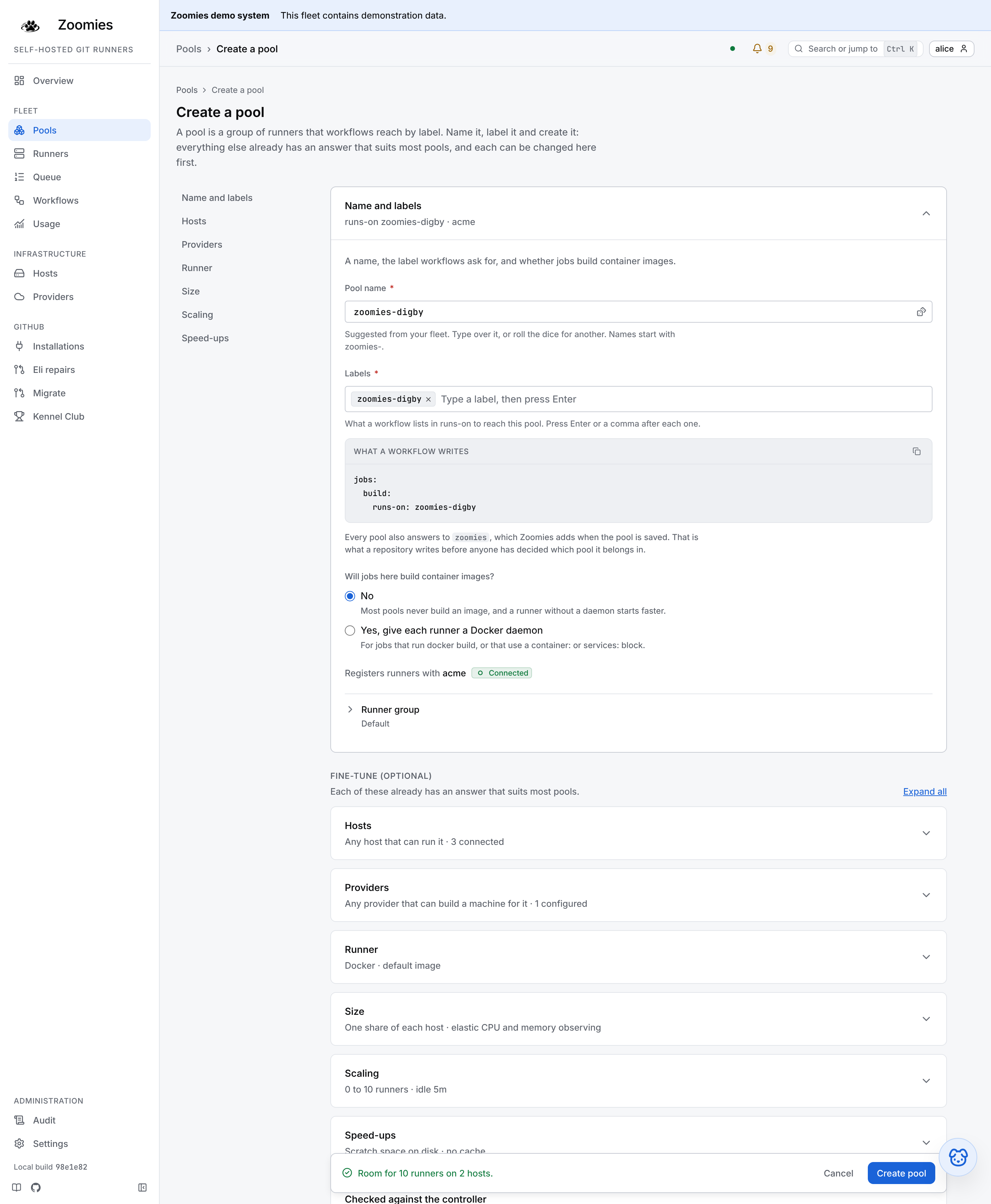Open the Audit page
The width and height of the screenshot is (991, 1204).
coord(79,1120)
